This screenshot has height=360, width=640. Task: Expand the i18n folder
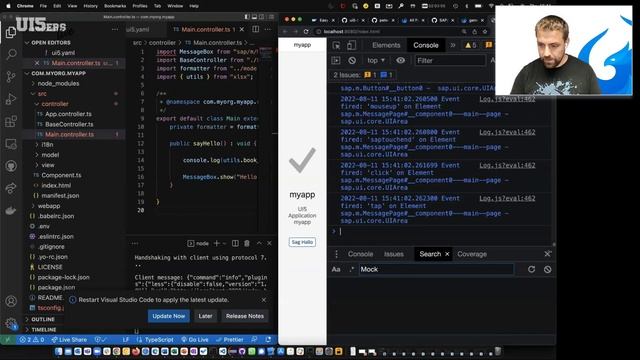[x=47, y=144]
